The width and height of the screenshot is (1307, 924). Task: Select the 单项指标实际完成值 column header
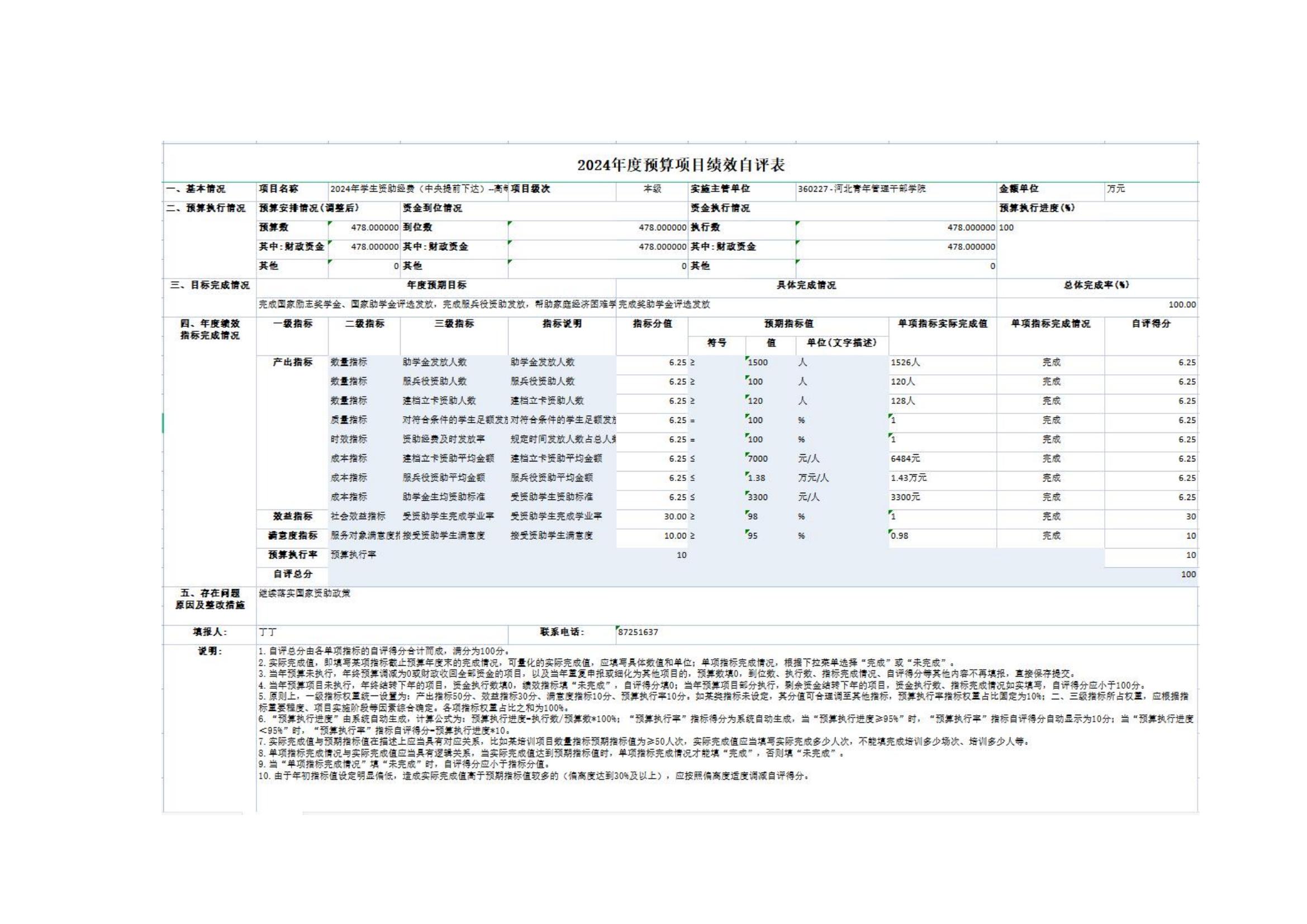[x=942, y=324]
